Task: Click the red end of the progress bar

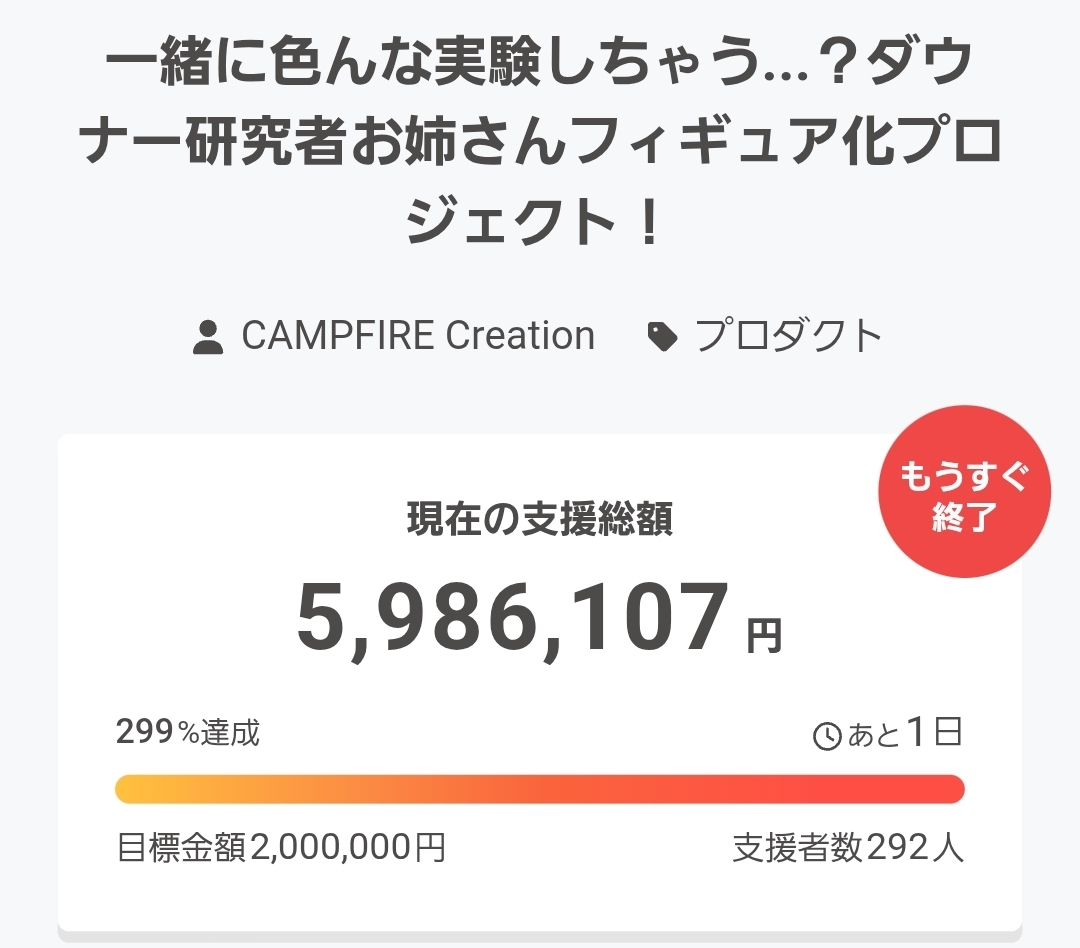Action: tap(945, 789)
